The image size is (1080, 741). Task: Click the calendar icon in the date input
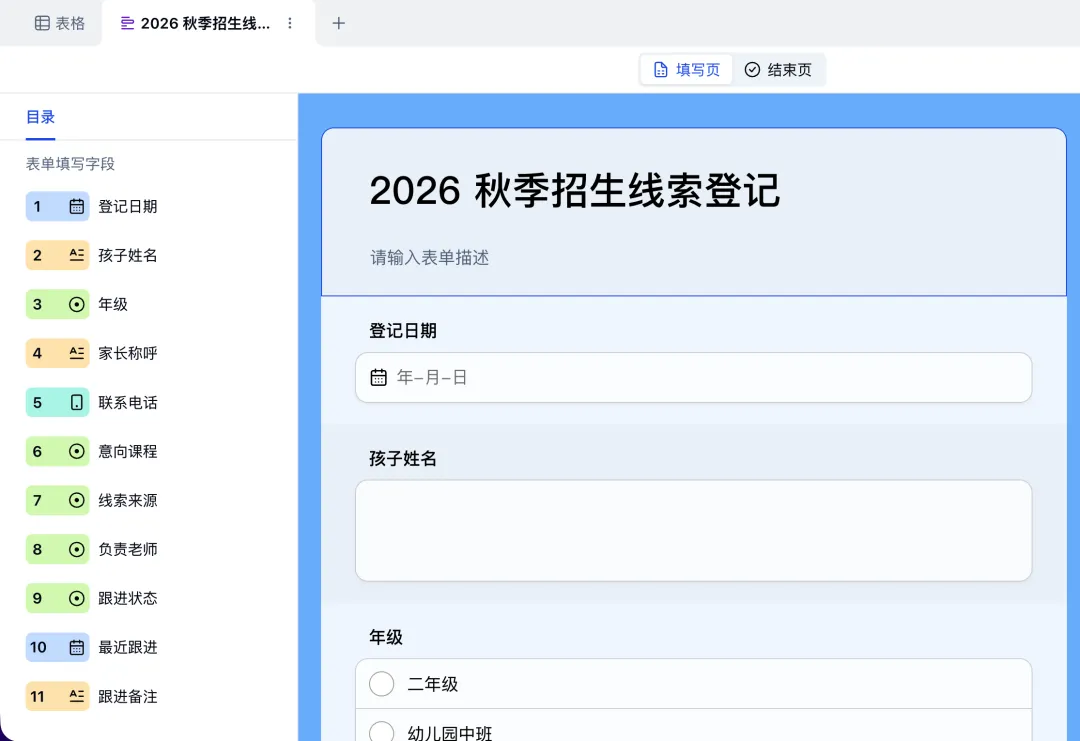pos(379,377)
